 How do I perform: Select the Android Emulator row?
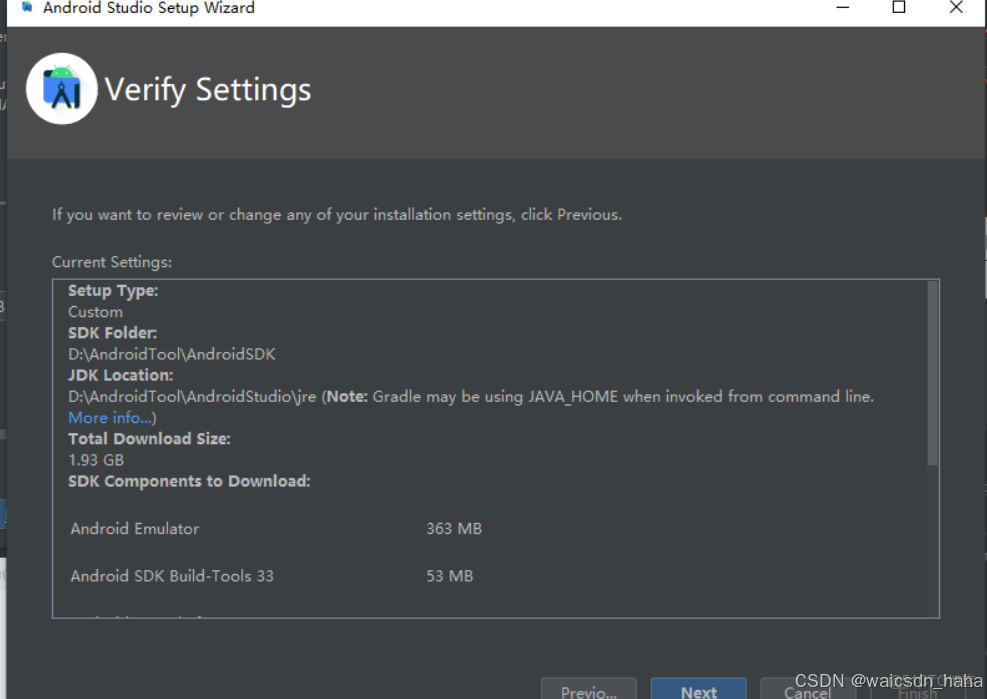tap(277, 528)
